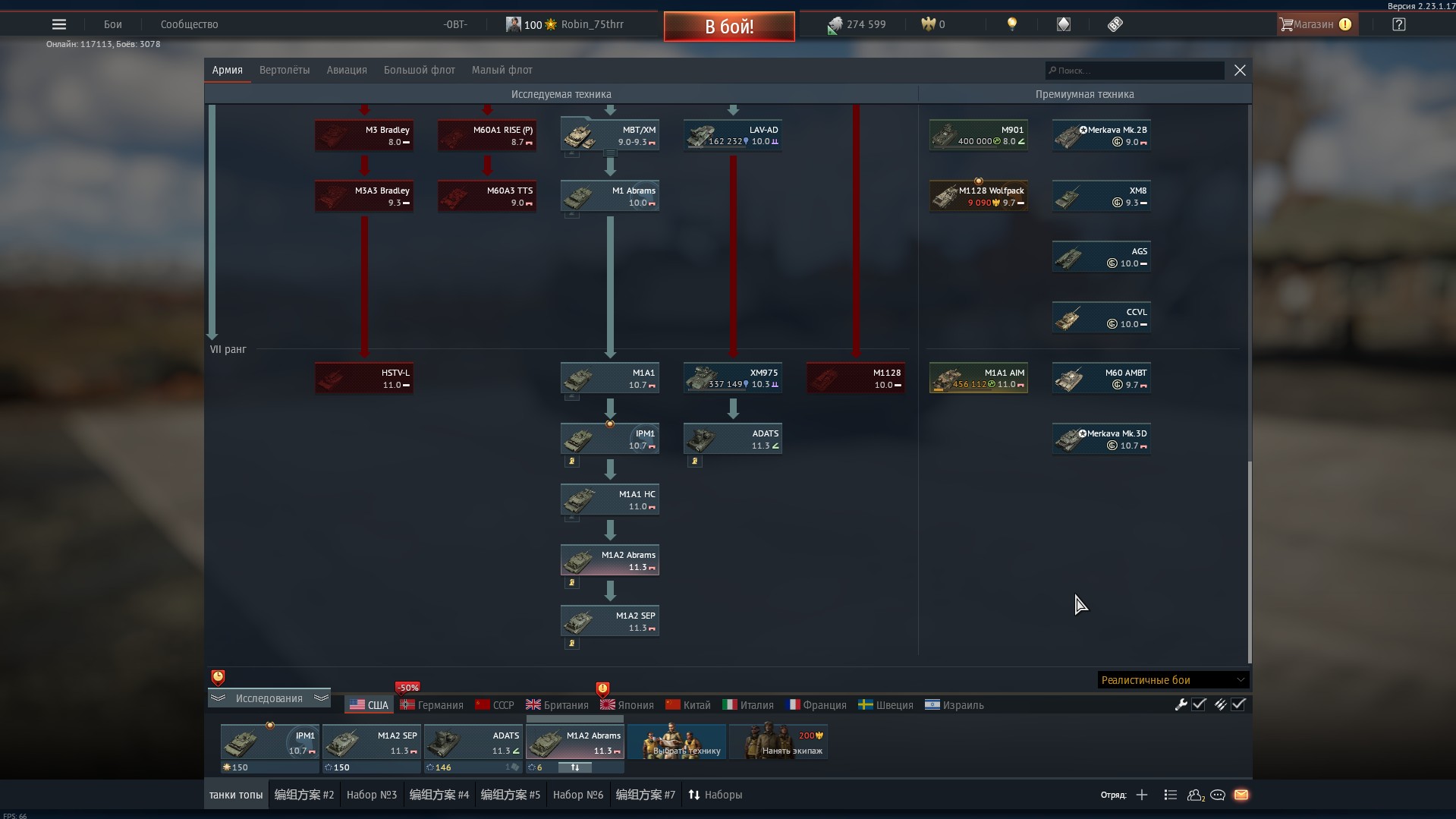Select the XM975 vehicle card
1456x819 pixels.
(x=733, y=378)
